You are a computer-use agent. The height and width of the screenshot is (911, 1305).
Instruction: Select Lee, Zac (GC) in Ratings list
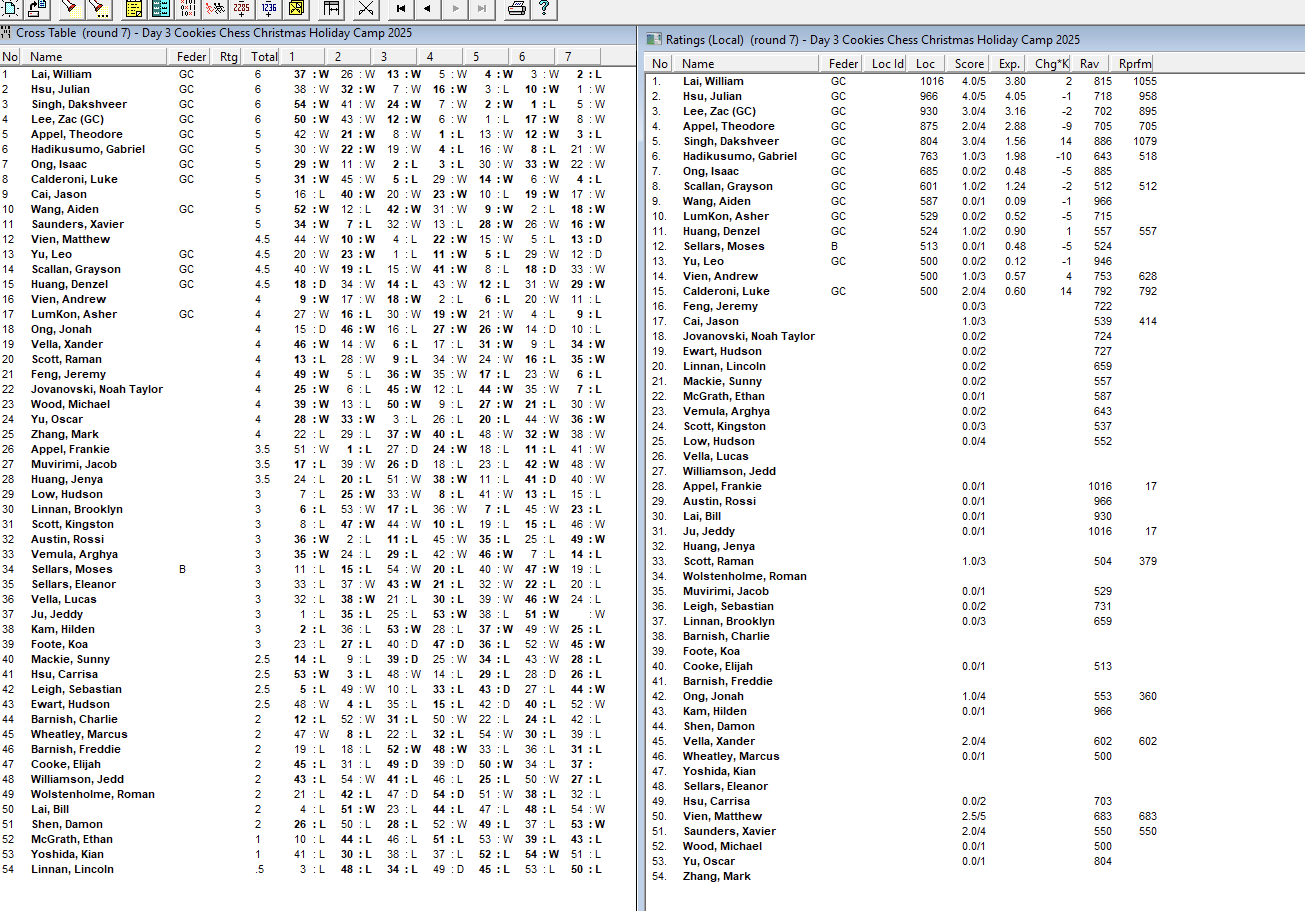(x=720, y=111)
